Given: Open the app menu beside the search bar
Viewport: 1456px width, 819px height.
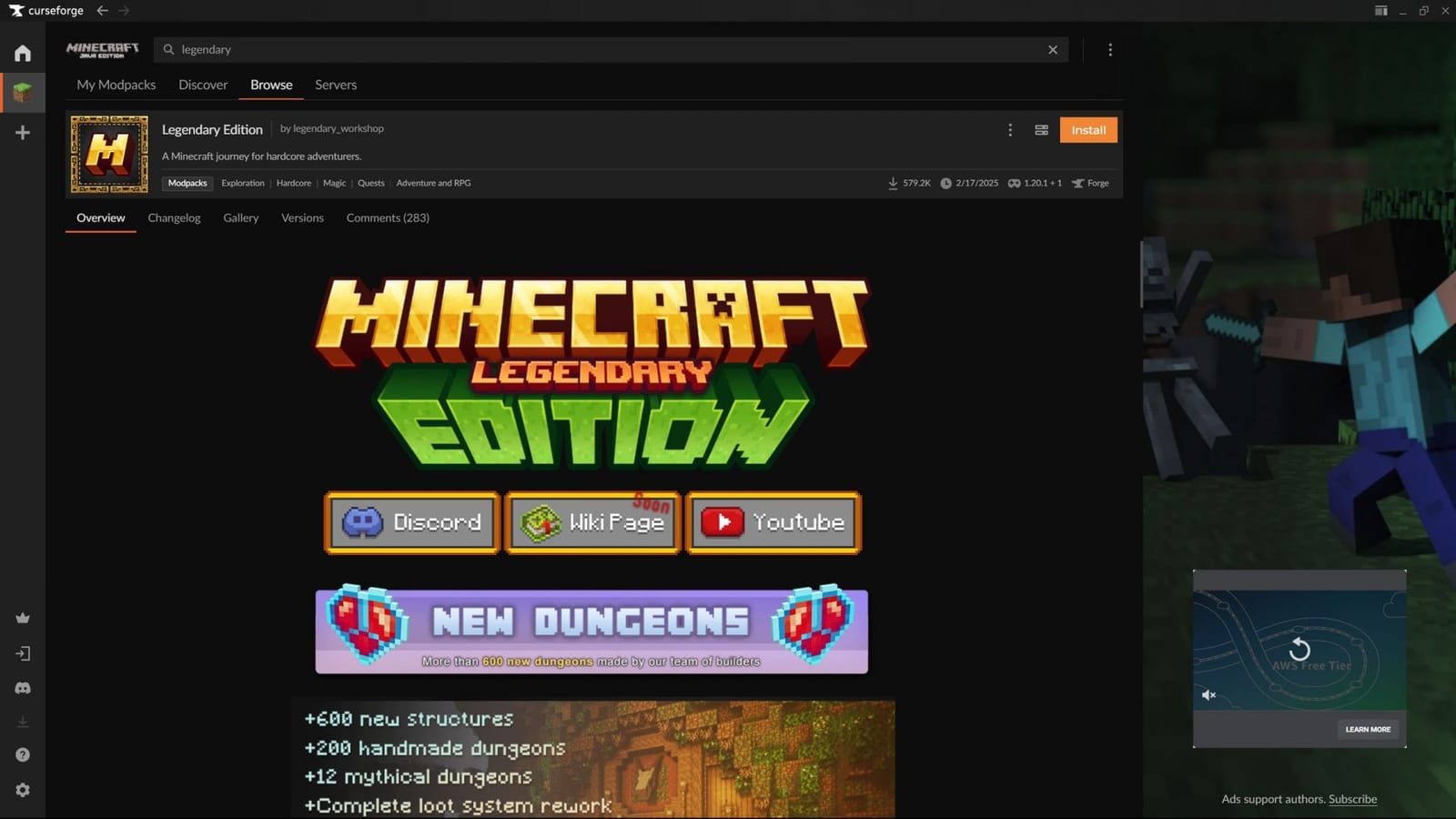Looking at the screenshot, I should [1110, 49].
